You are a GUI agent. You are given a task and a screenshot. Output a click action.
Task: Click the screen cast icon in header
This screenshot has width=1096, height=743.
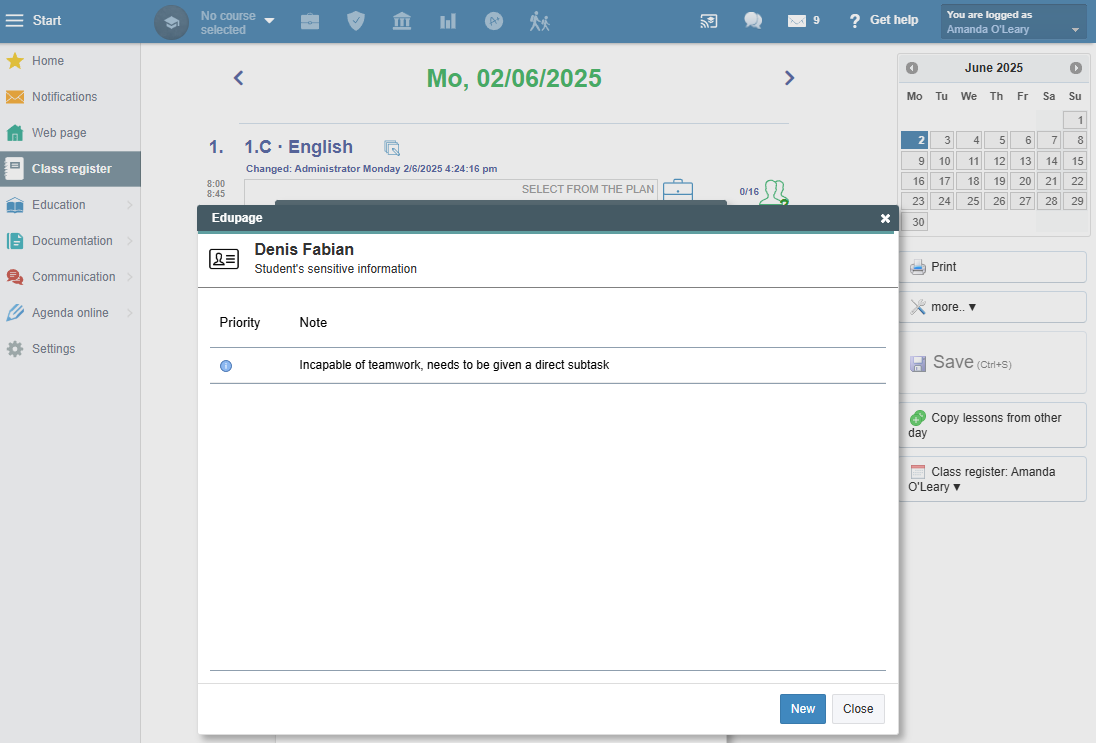click(708, 21)
